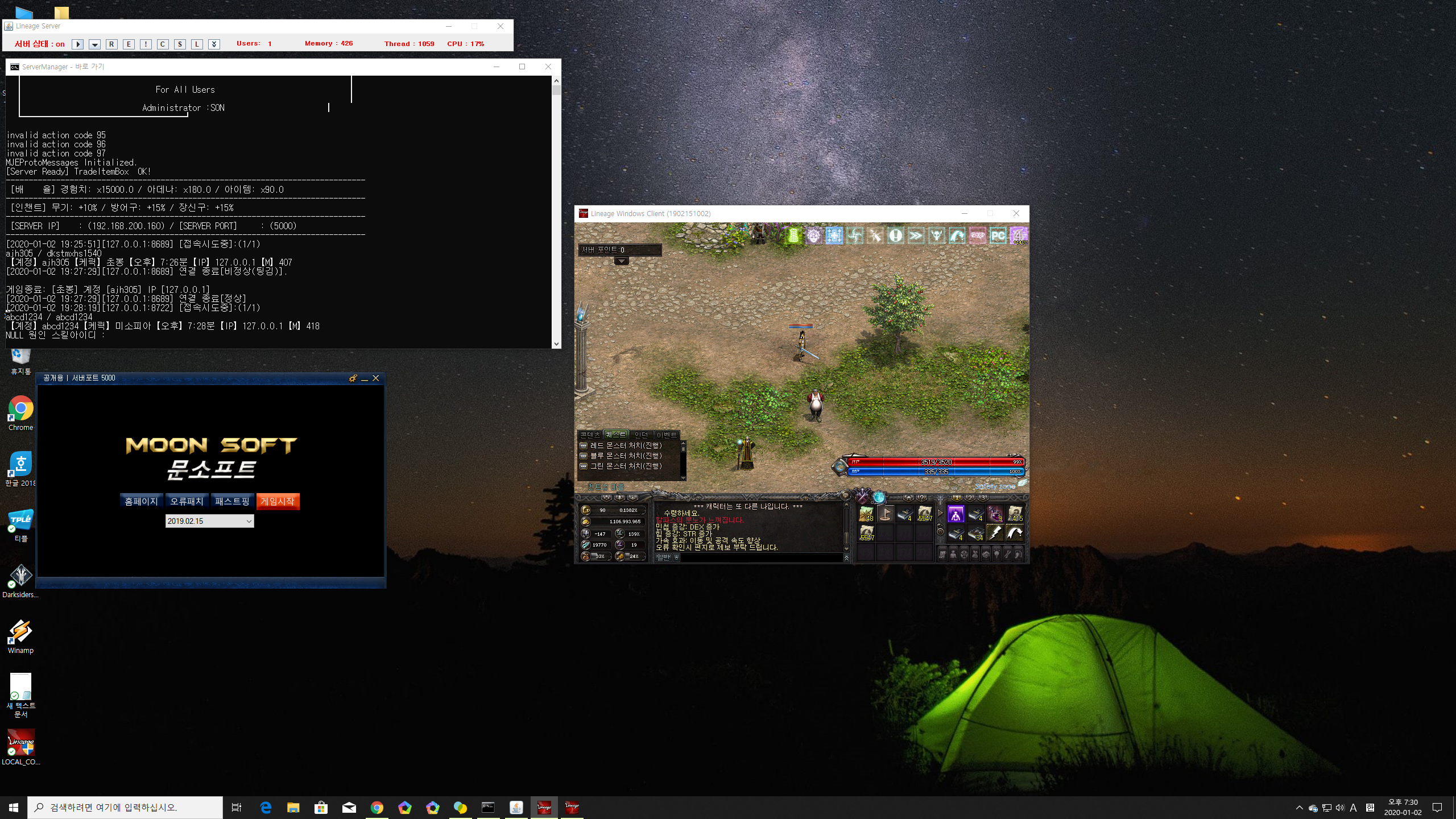Click the settings wrench icon in launcher title

[353, 378]
